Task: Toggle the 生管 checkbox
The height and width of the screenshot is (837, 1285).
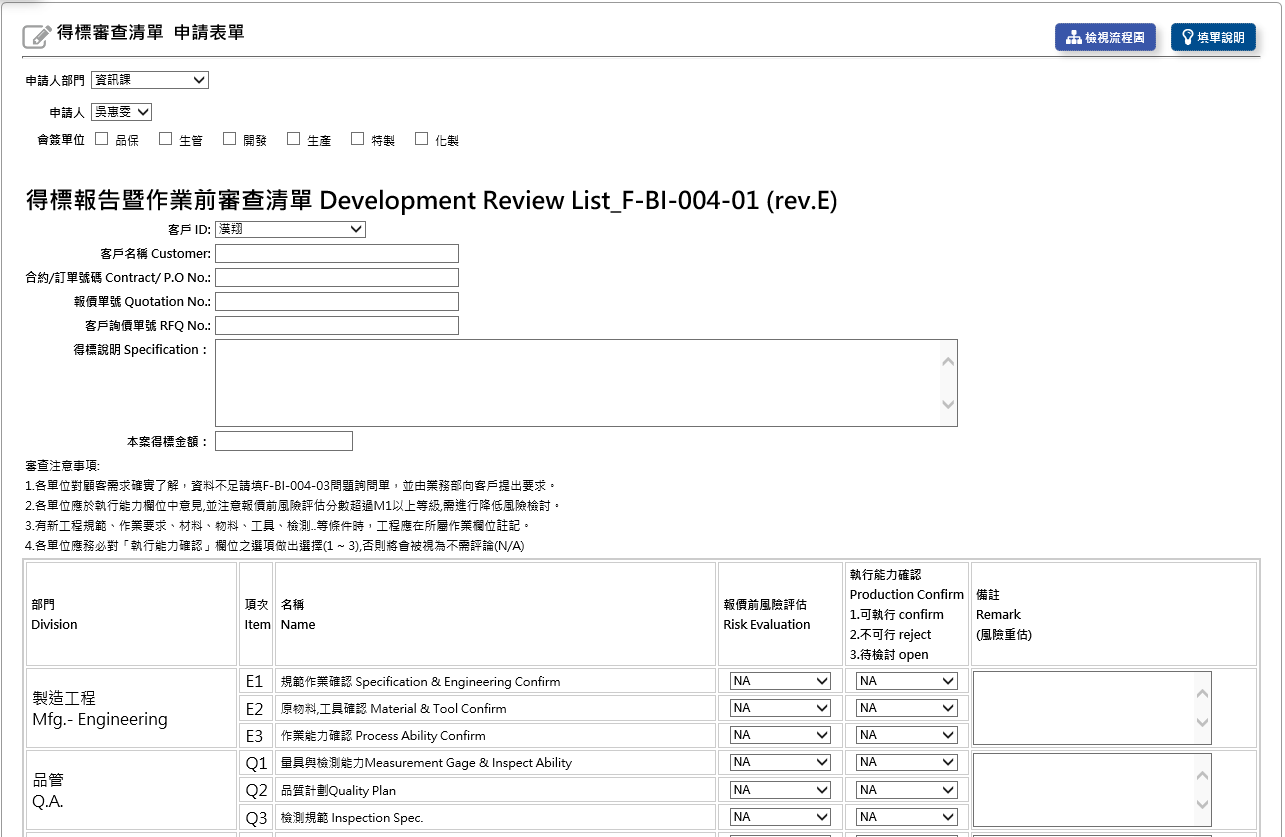Action: pos(165,139)
